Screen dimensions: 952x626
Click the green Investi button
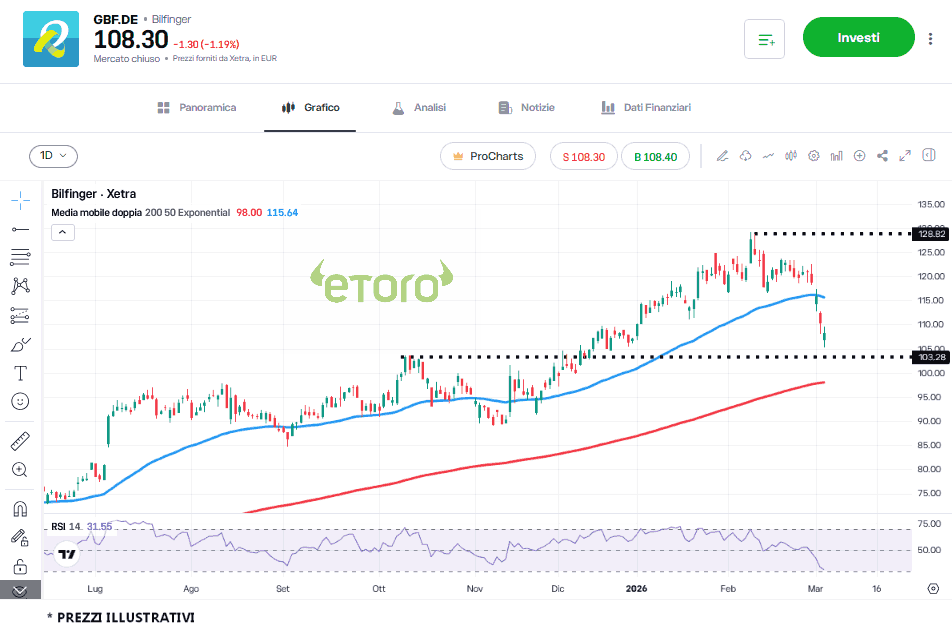(858, 38)
